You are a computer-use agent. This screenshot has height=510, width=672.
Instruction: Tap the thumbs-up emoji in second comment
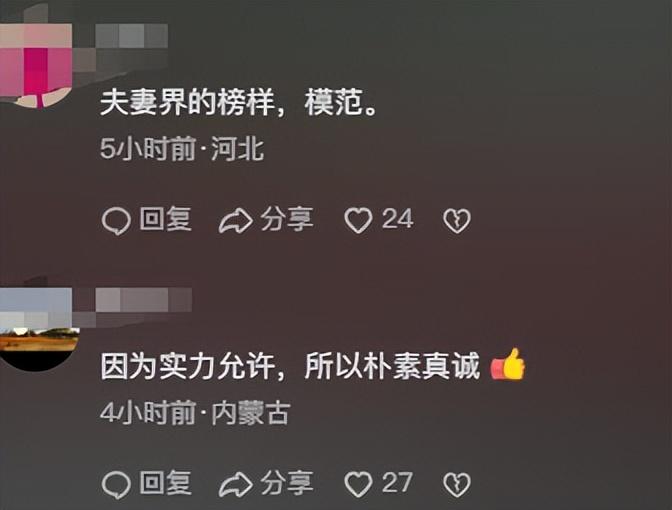click(x=508, y=364)
